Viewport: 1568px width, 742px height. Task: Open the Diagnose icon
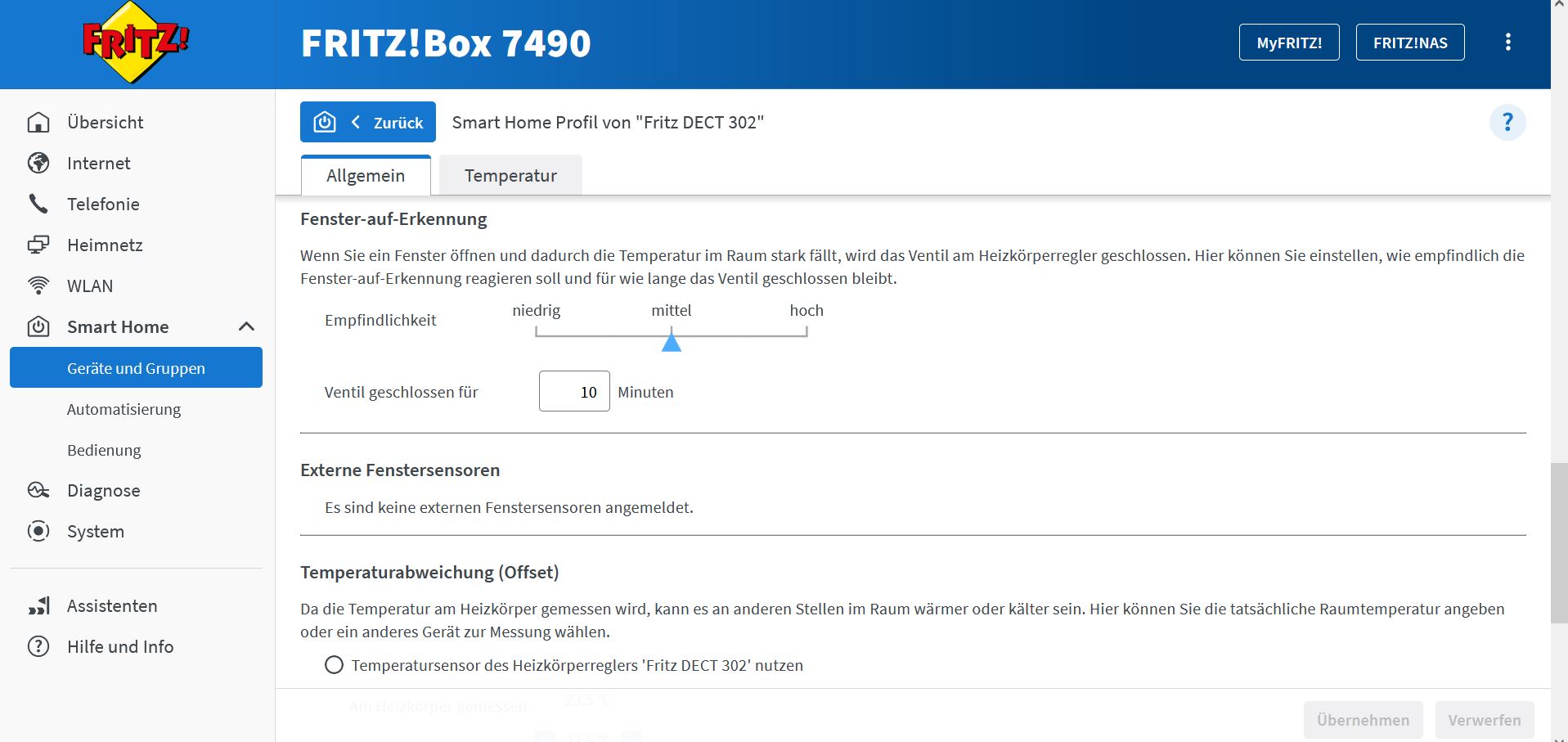[38, 490]
